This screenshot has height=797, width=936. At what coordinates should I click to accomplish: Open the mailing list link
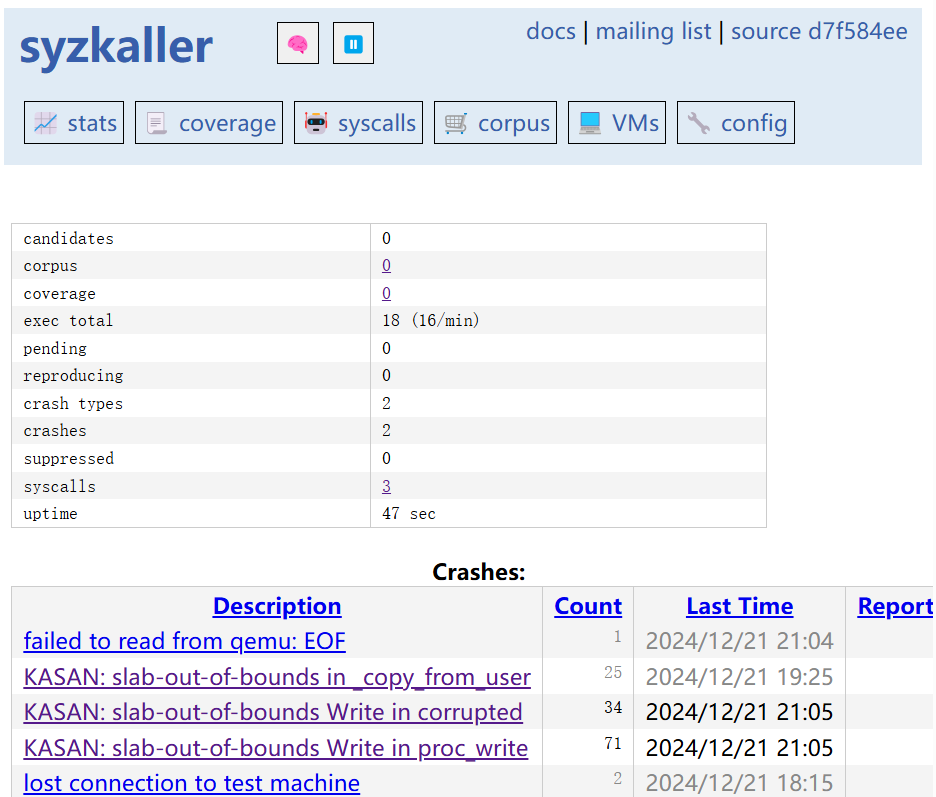coord(654,31)
